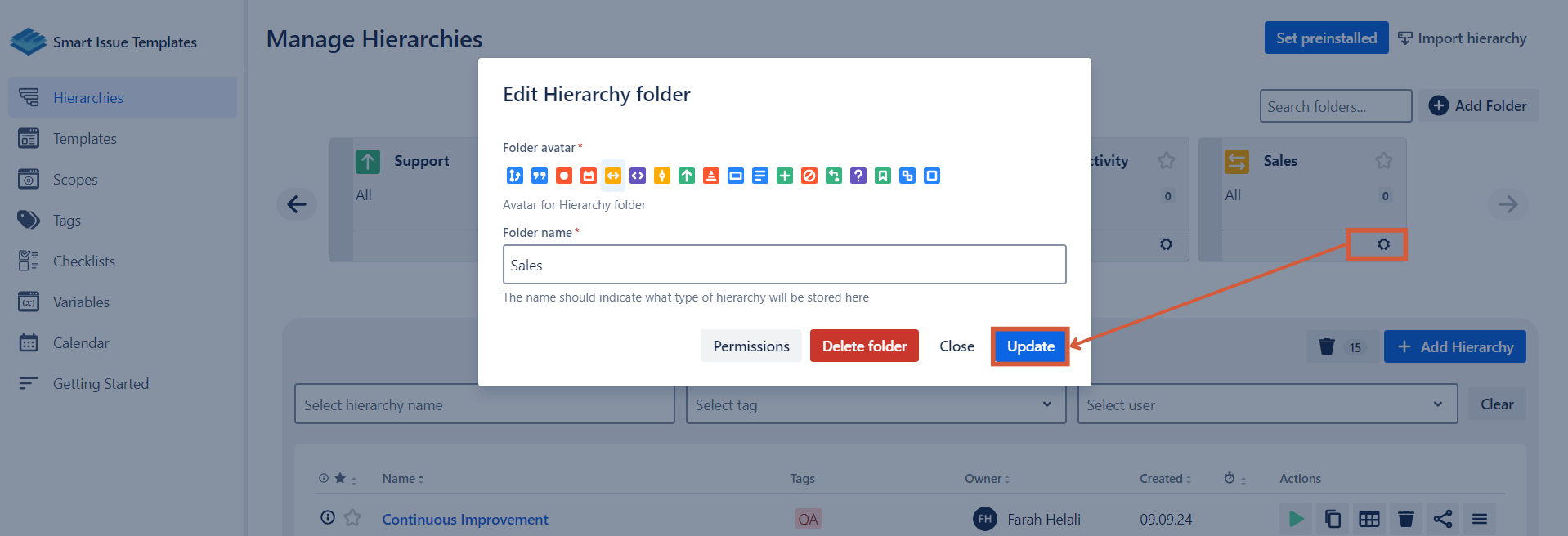Click share icon for Continuous Improvement
1568x536 pixels.
tap(1442, 519)
